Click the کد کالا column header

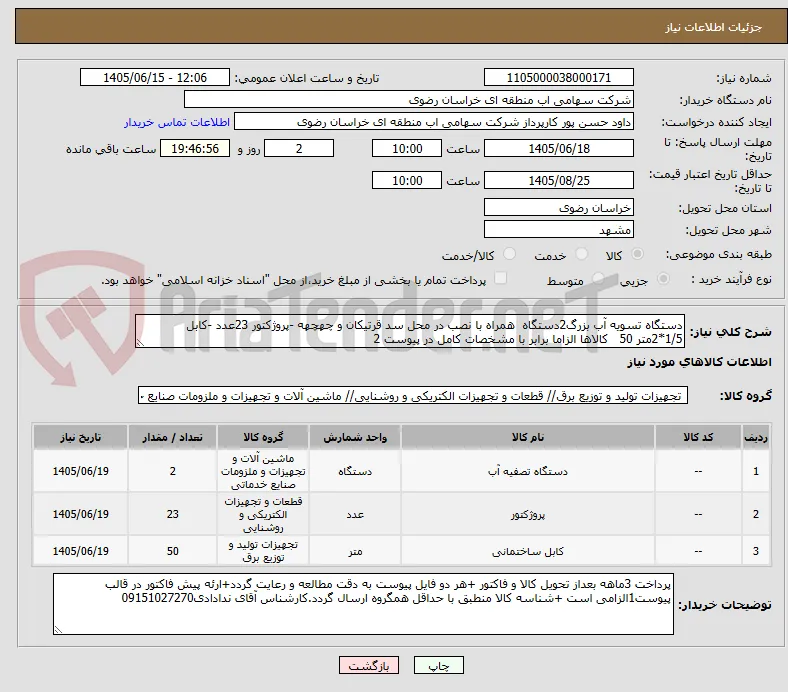pos(698,437)
